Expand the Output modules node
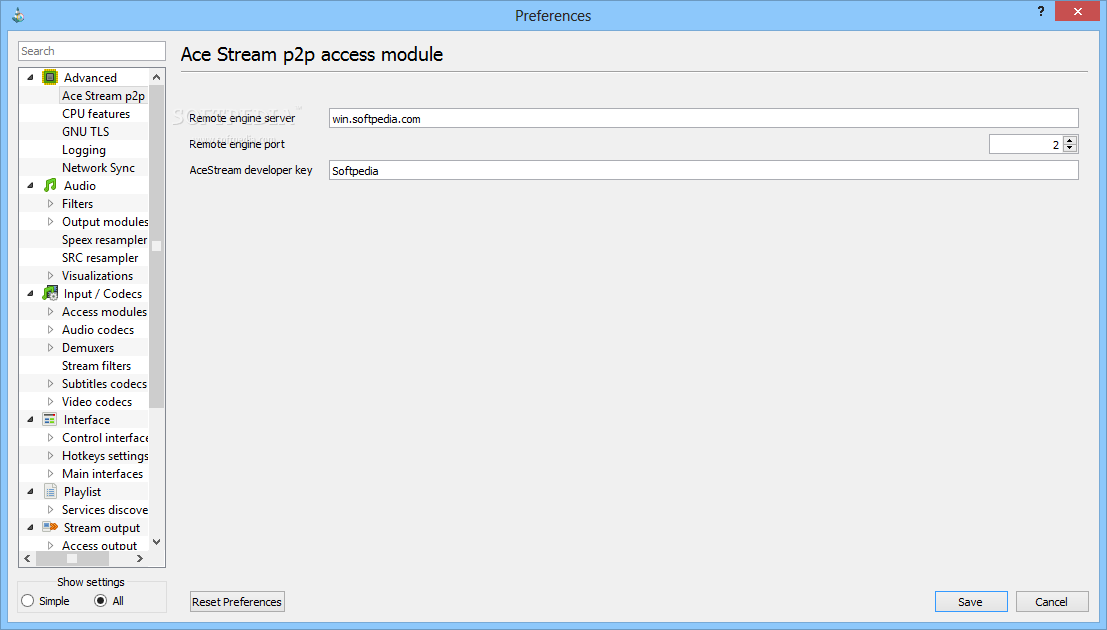The width and height of the screenshot is (1107, 630). 50,222
